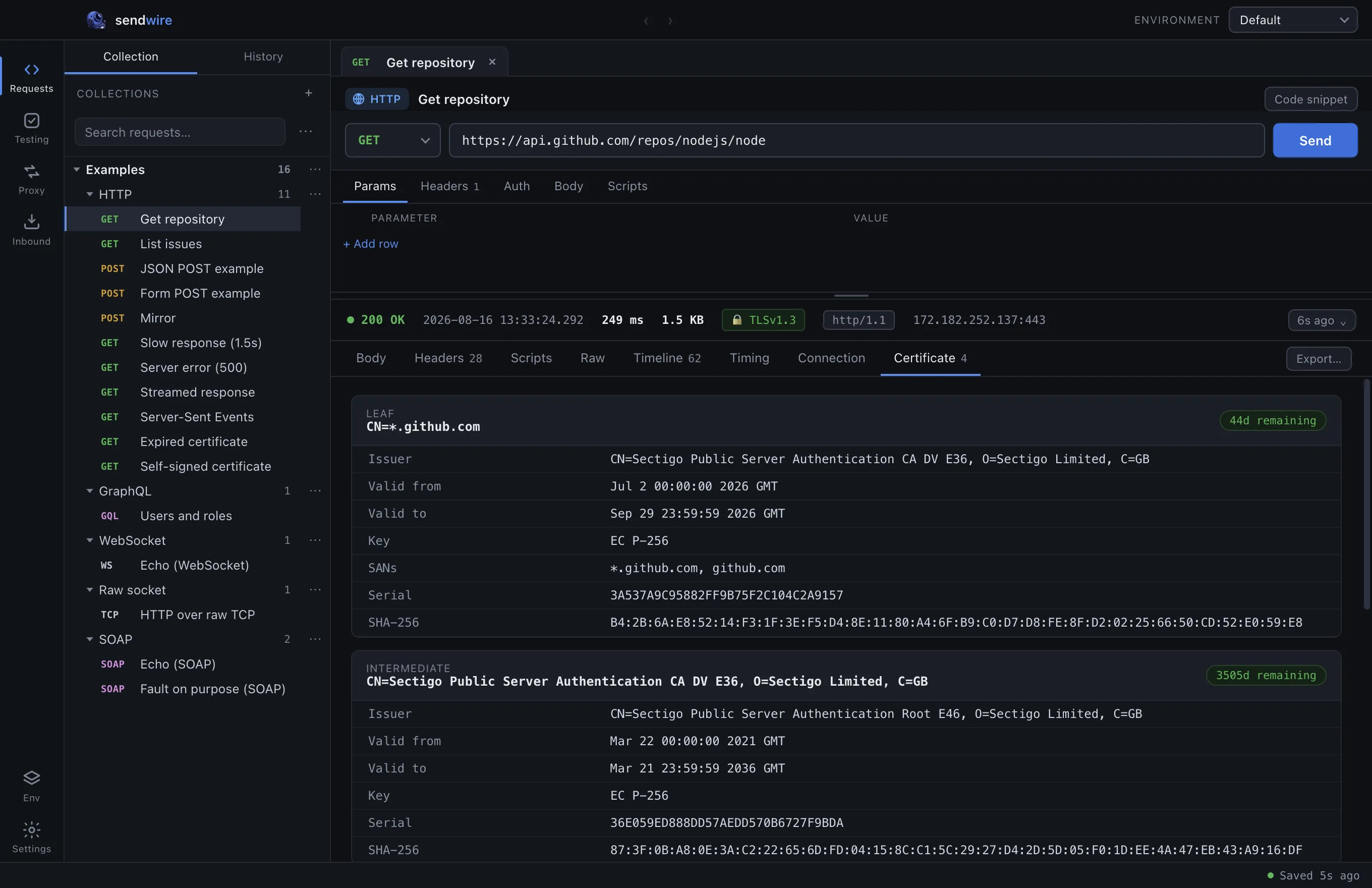Click the green Saved status dot

[x=1271, y=875]
